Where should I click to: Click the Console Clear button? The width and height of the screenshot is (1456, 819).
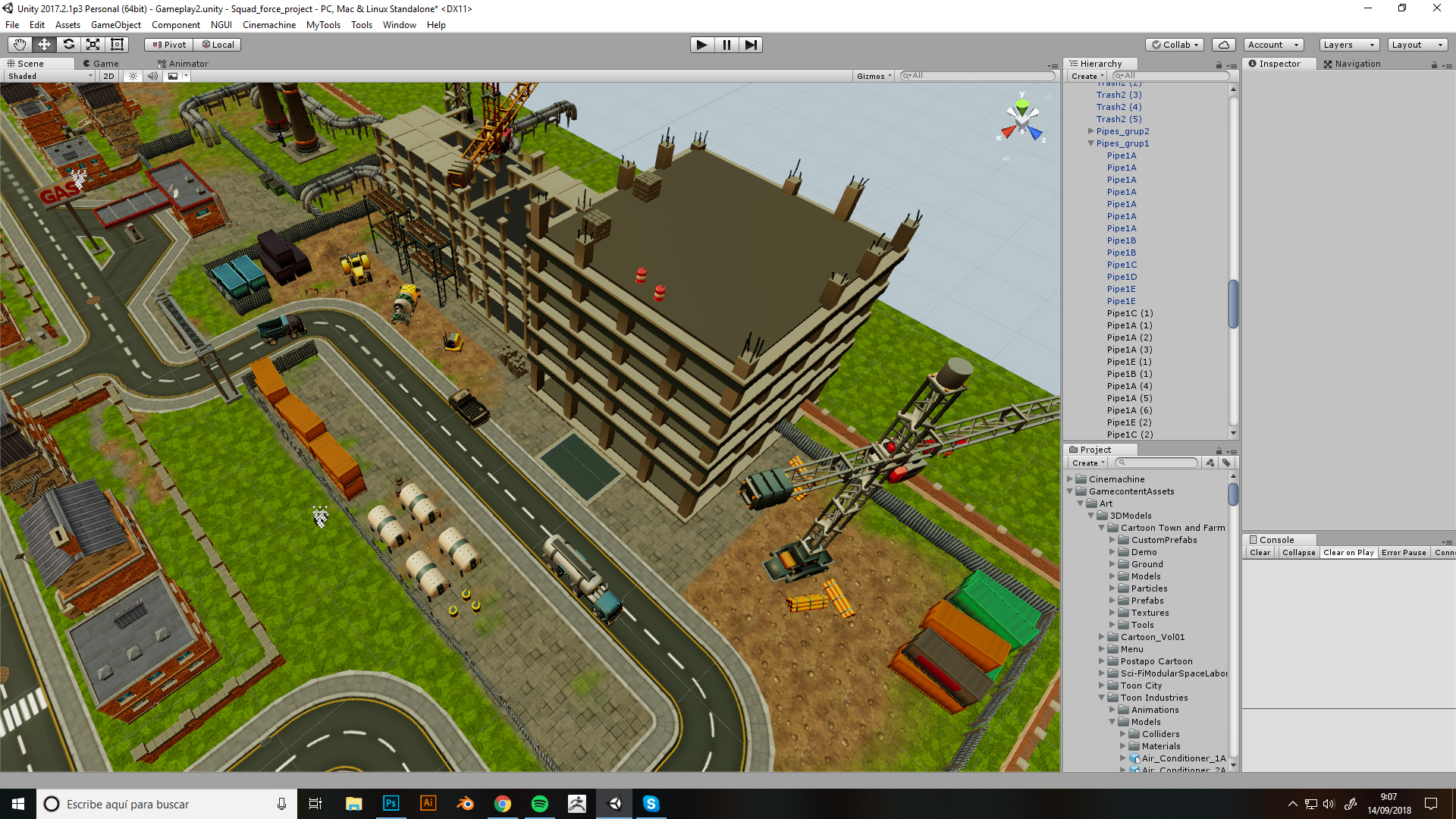coord(1260,553)
